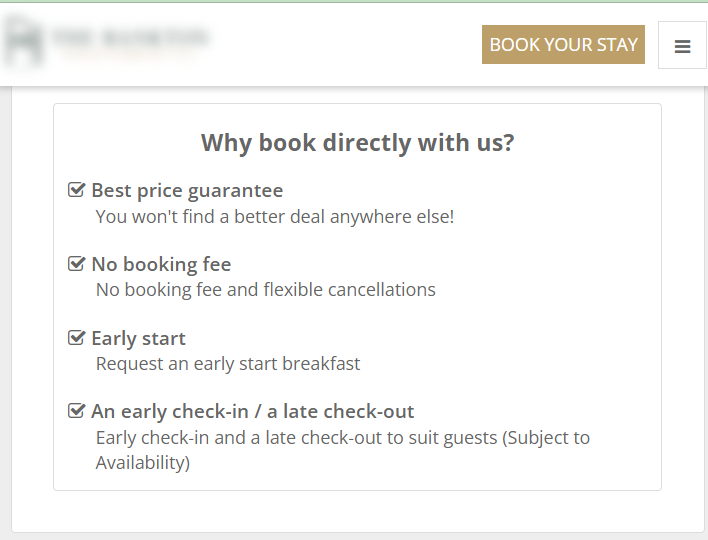Click the Book Your Stay button
The image size is (708, 540).
[x=563, y=45]
